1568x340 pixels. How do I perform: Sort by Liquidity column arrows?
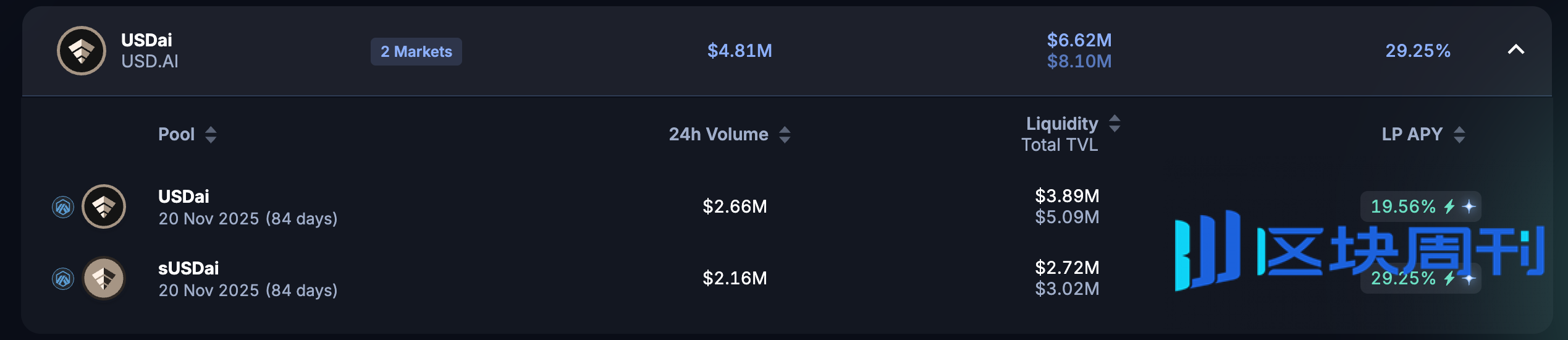(x=1115, y=124)
